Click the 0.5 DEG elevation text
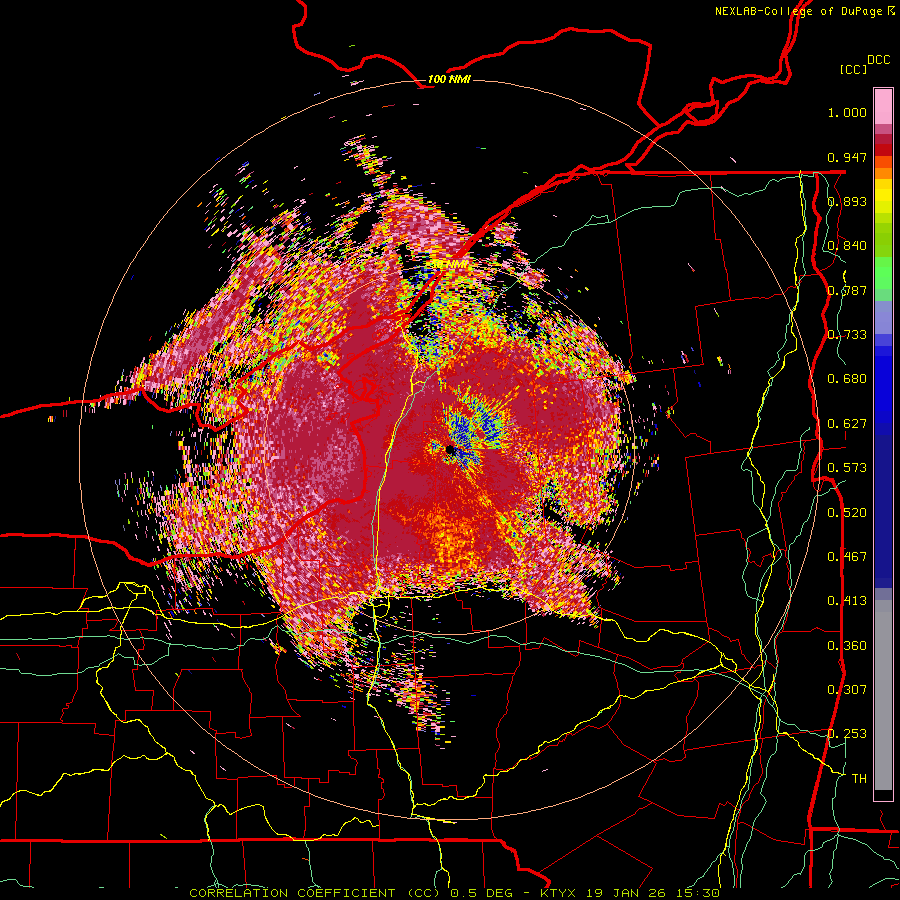This screenshot has height=900, width=900. [482, 893]
